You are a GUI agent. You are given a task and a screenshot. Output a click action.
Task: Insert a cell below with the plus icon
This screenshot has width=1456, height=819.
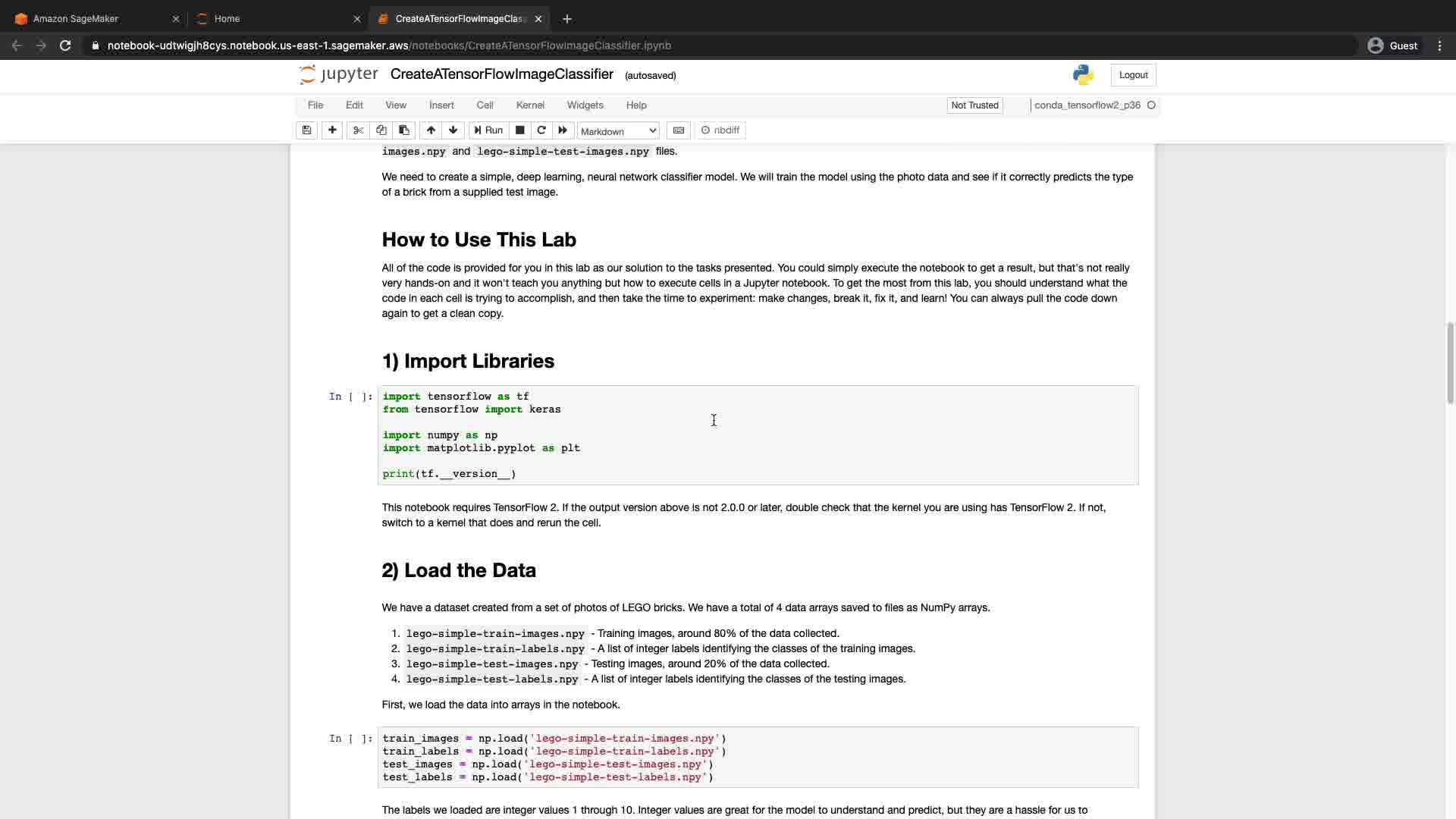(x=332, y=130)
